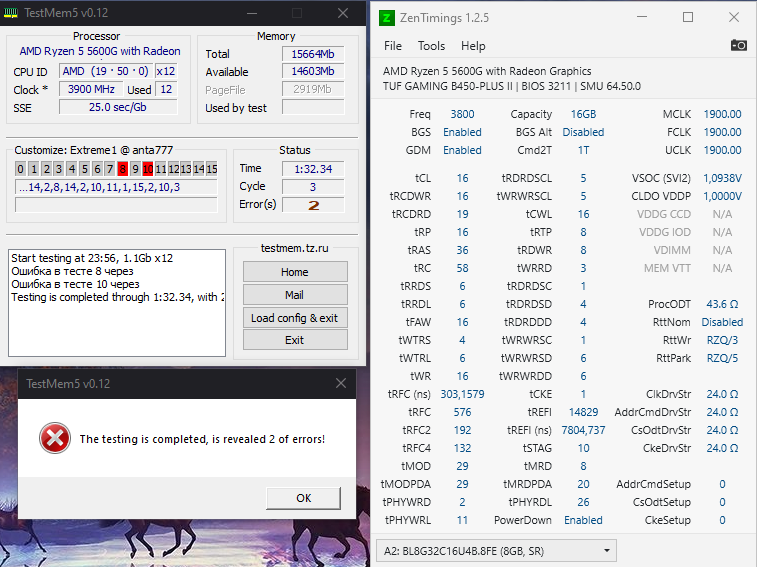
Task: Maximize the ZenTimings window
Action: coord(688,17)
